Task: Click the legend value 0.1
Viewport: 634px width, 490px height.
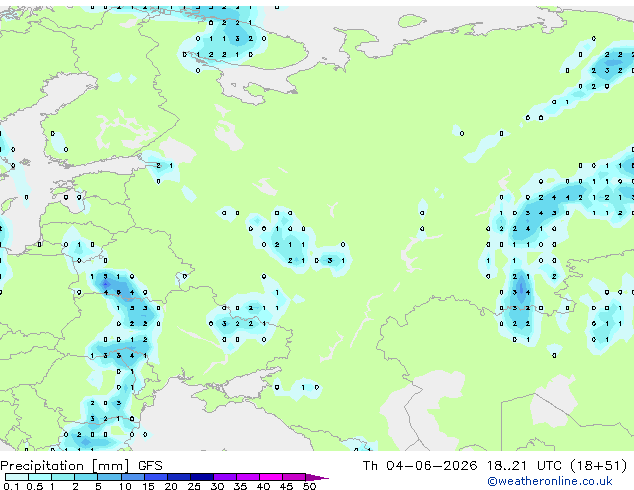Action: click(x=11, y=486)
